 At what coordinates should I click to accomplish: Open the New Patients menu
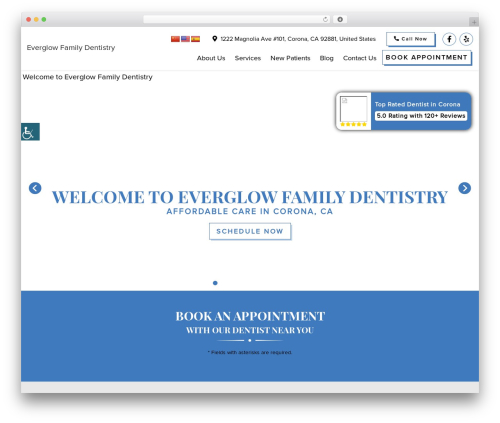(290, 58)
